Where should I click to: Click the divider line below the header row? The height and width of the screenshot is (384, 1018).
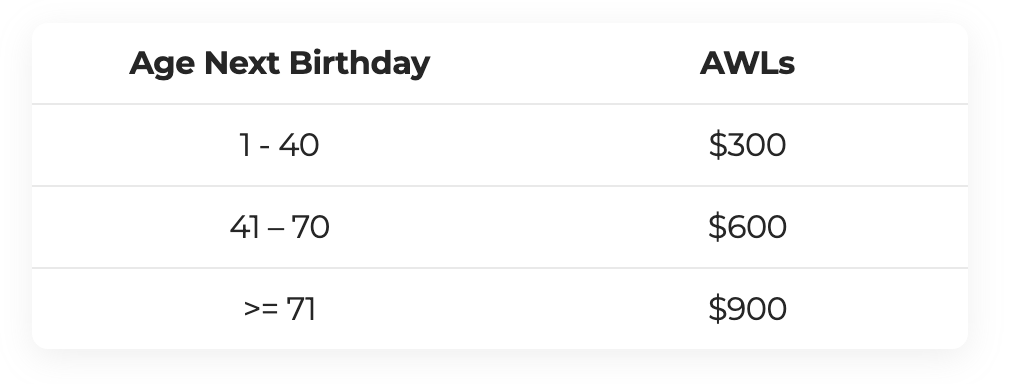coord(500,104)
